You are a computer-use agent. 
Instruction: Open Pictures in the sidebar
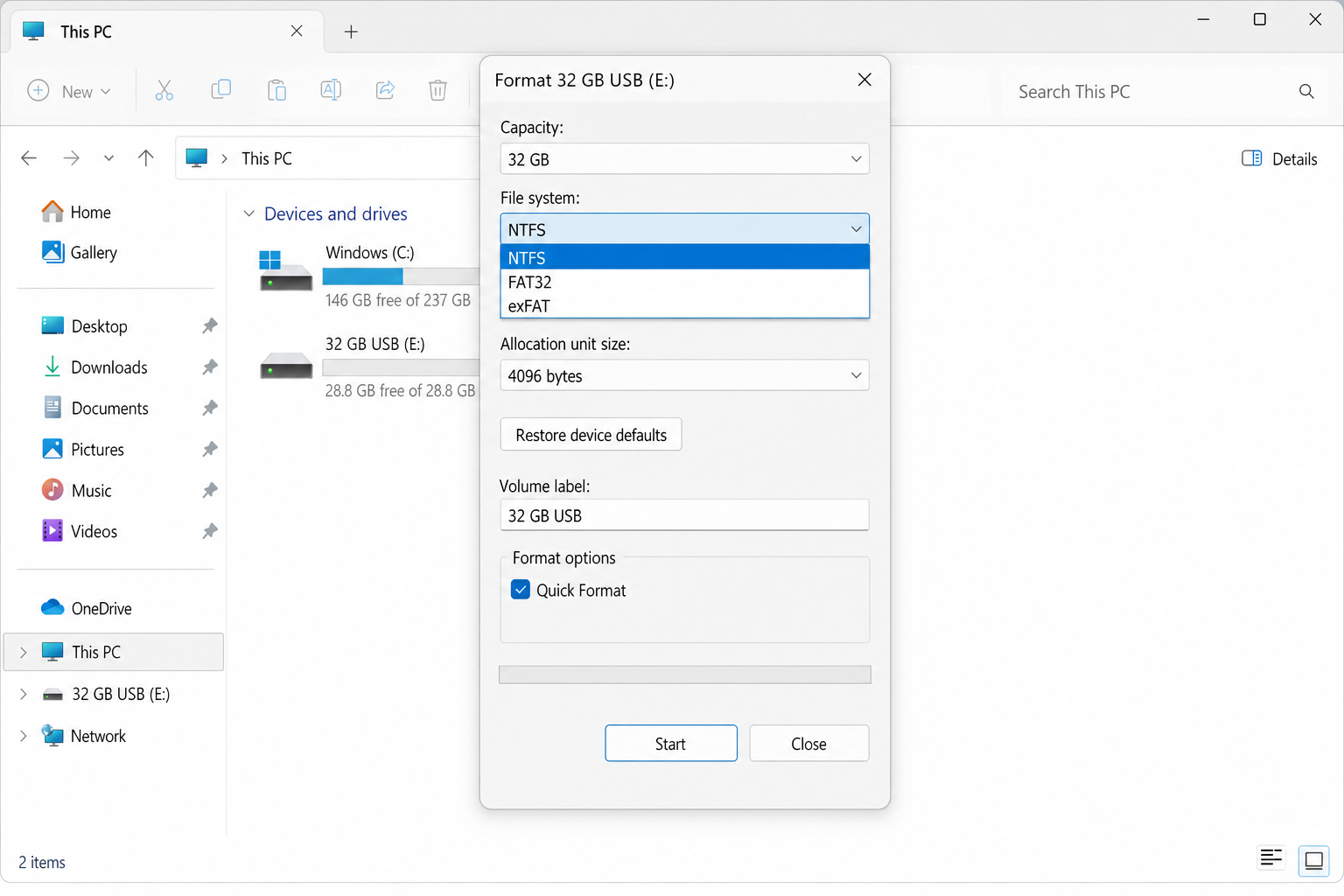tap(83, 450)
